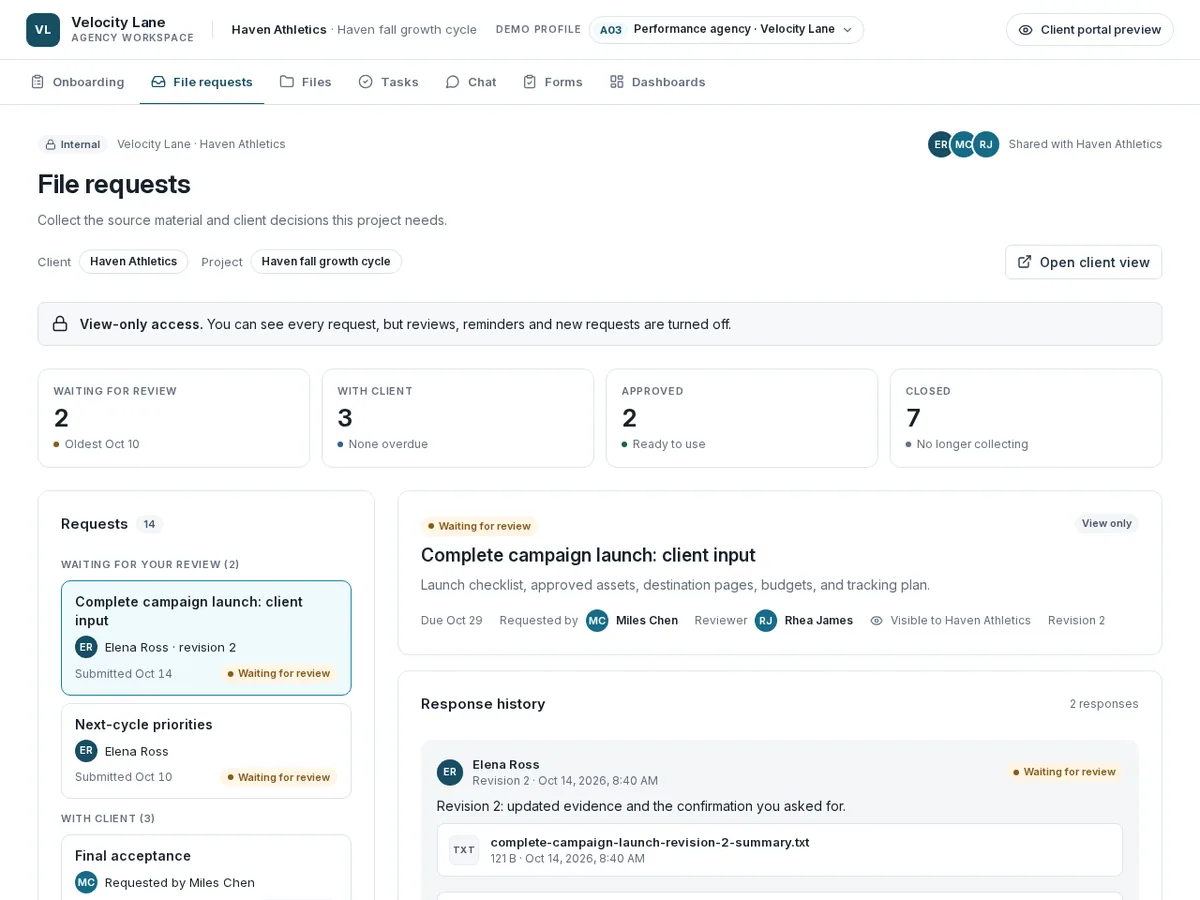The width and height of the screenshot is (1200, 900).
Task: Click WAITING FOR YOUR REVIEW (2) heading
Action: (x=150, y=564)
